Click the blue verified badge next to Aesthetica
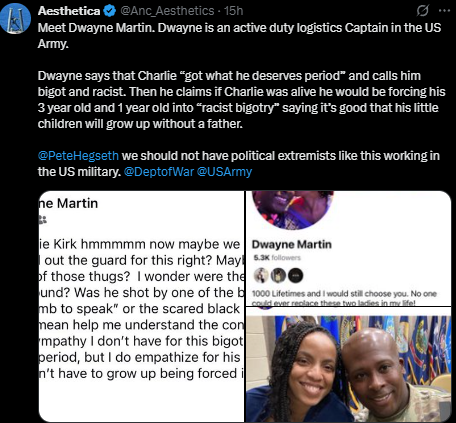Viewport: 456px width, 423px height. (x=109, y=11)
